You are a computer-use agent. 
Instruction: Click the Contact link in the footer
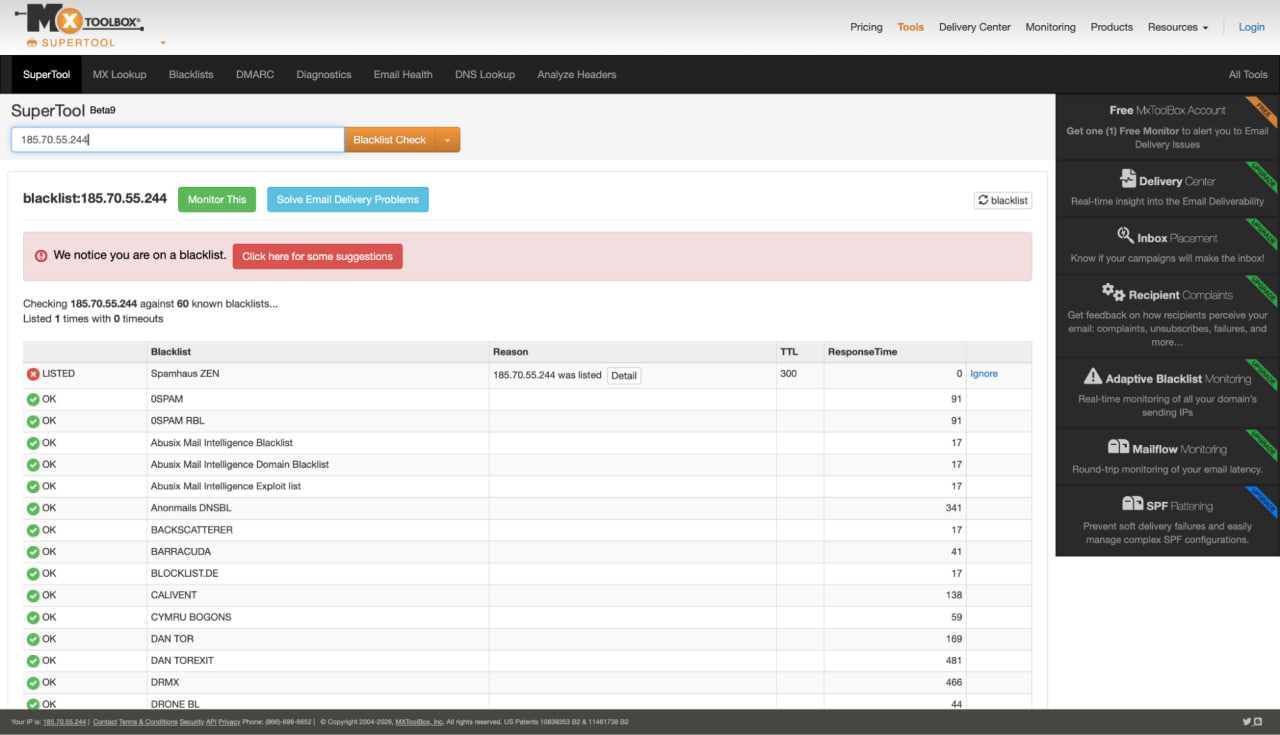[105, 721]
